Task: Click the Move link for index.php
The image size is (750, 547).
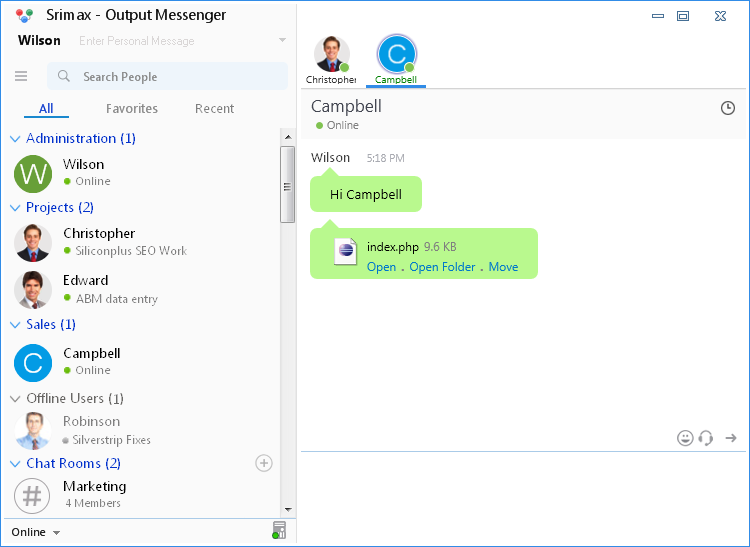Action: 503,267
